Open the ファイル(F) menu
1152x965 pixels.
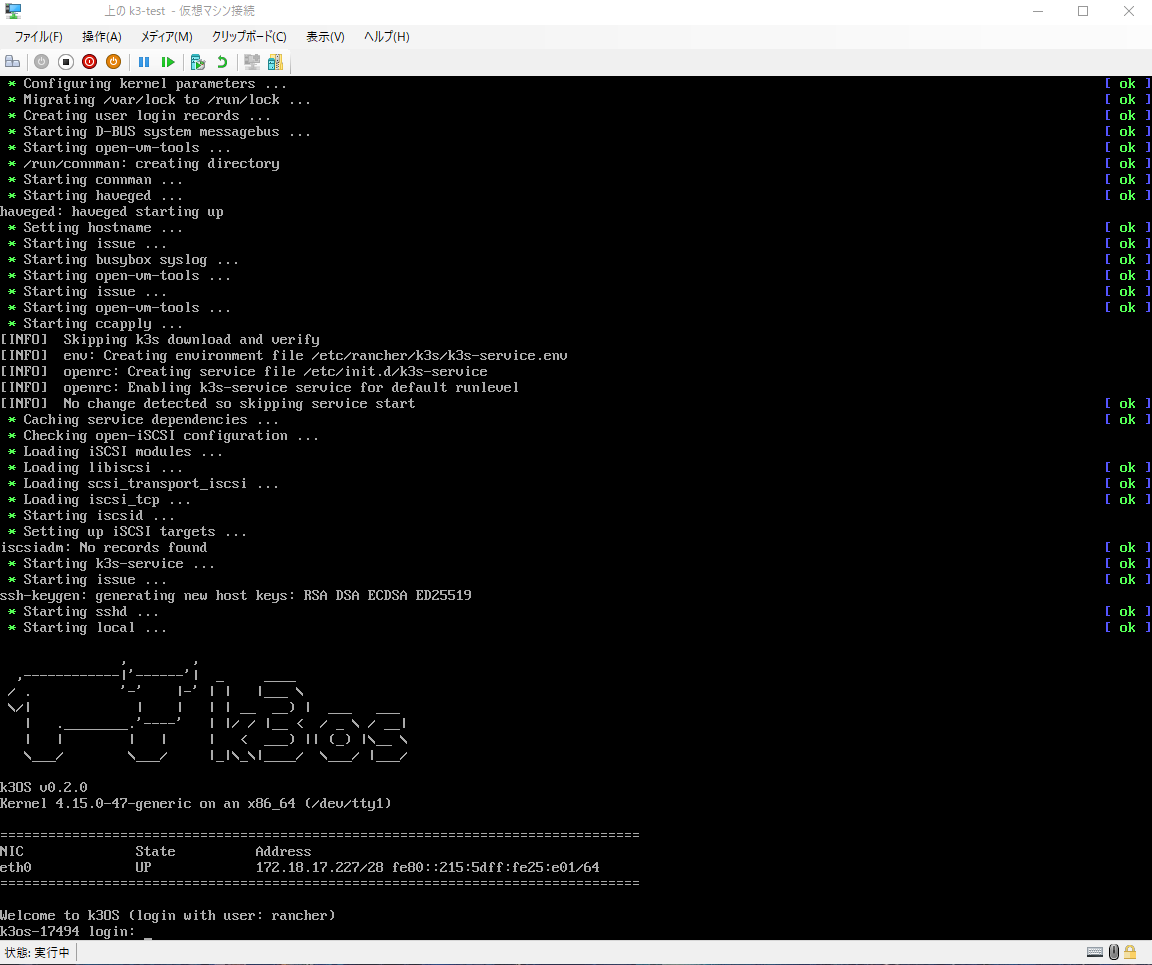(38, 37)
